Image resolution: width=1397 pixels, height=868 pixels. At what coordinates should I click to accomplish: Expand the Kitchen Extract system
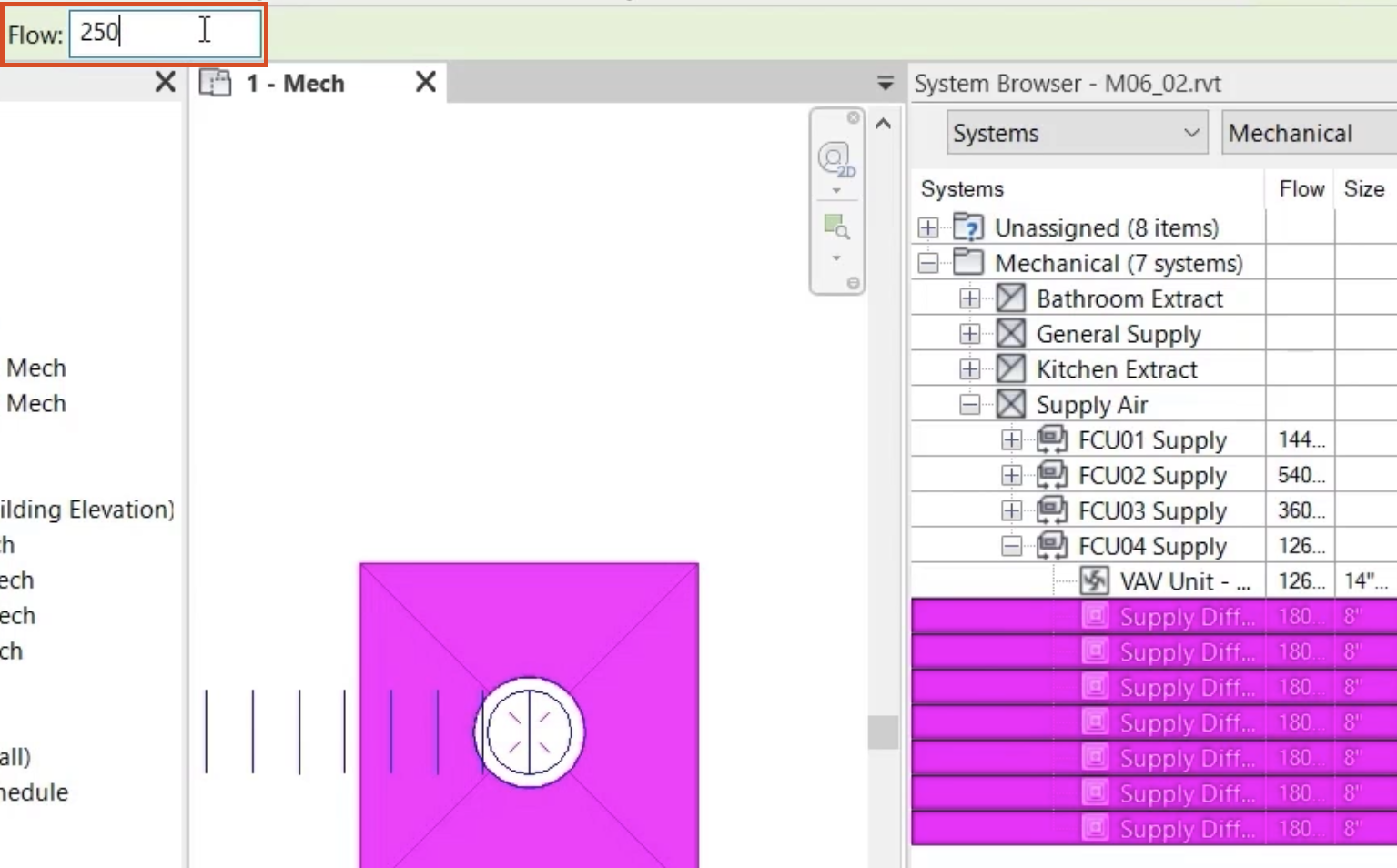(969, 369)
